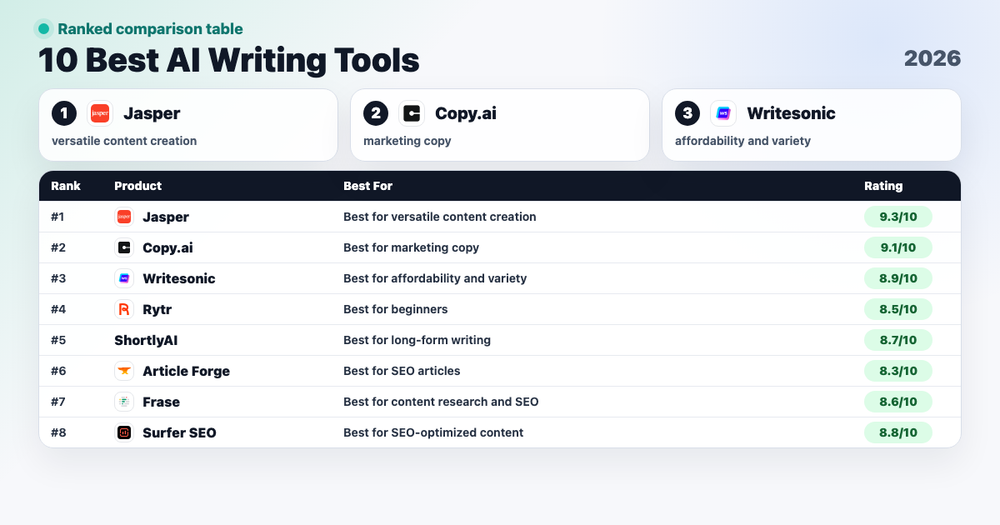Click the #1 rank cell

coord(58,217)
